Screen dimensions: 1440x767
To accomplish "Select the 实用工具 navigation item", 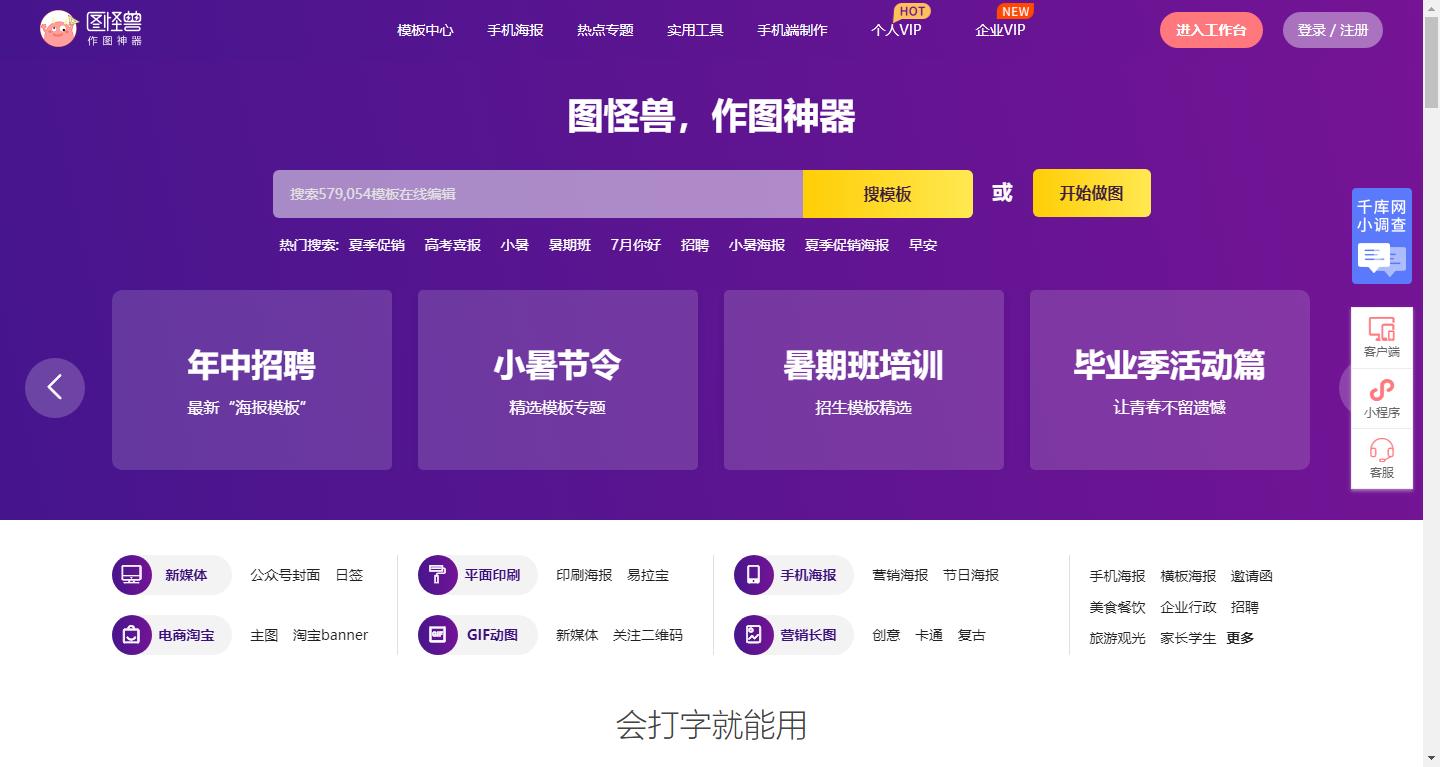I will pyautogui.click(x=694, y=30).
